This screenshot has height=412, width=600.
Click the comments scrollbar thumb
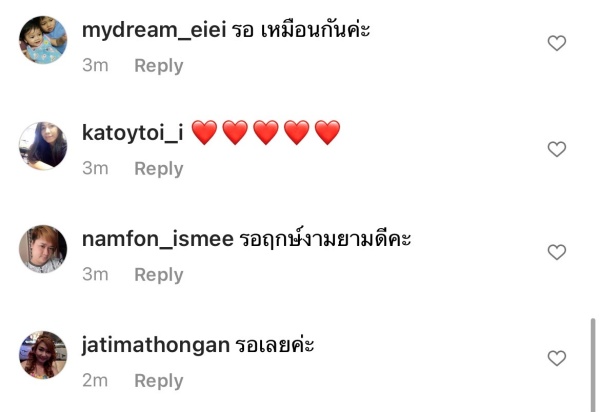tap(593, 365)
